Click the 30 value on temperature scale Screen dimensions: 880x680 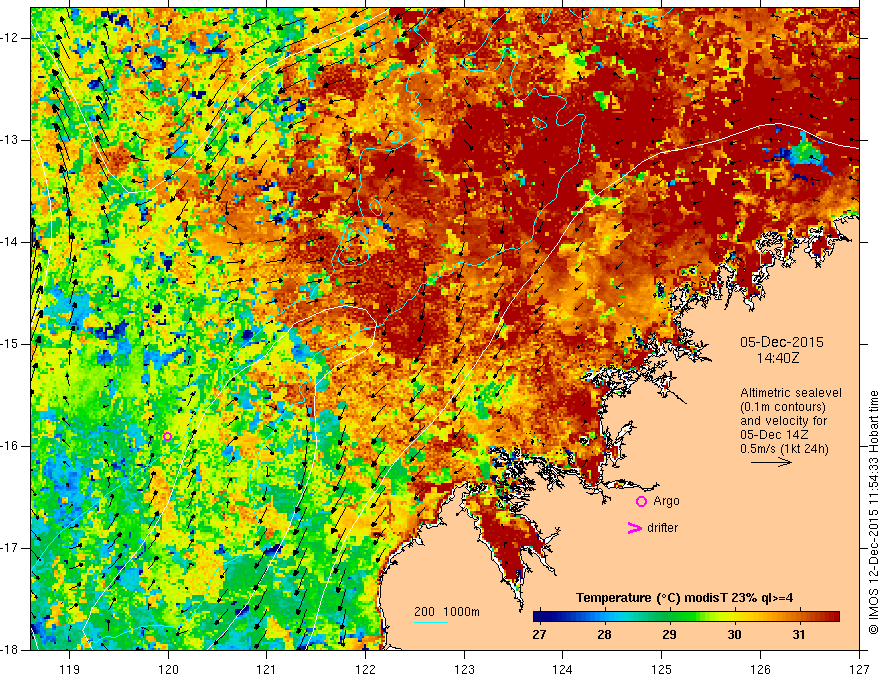click(x=734, y=635)
